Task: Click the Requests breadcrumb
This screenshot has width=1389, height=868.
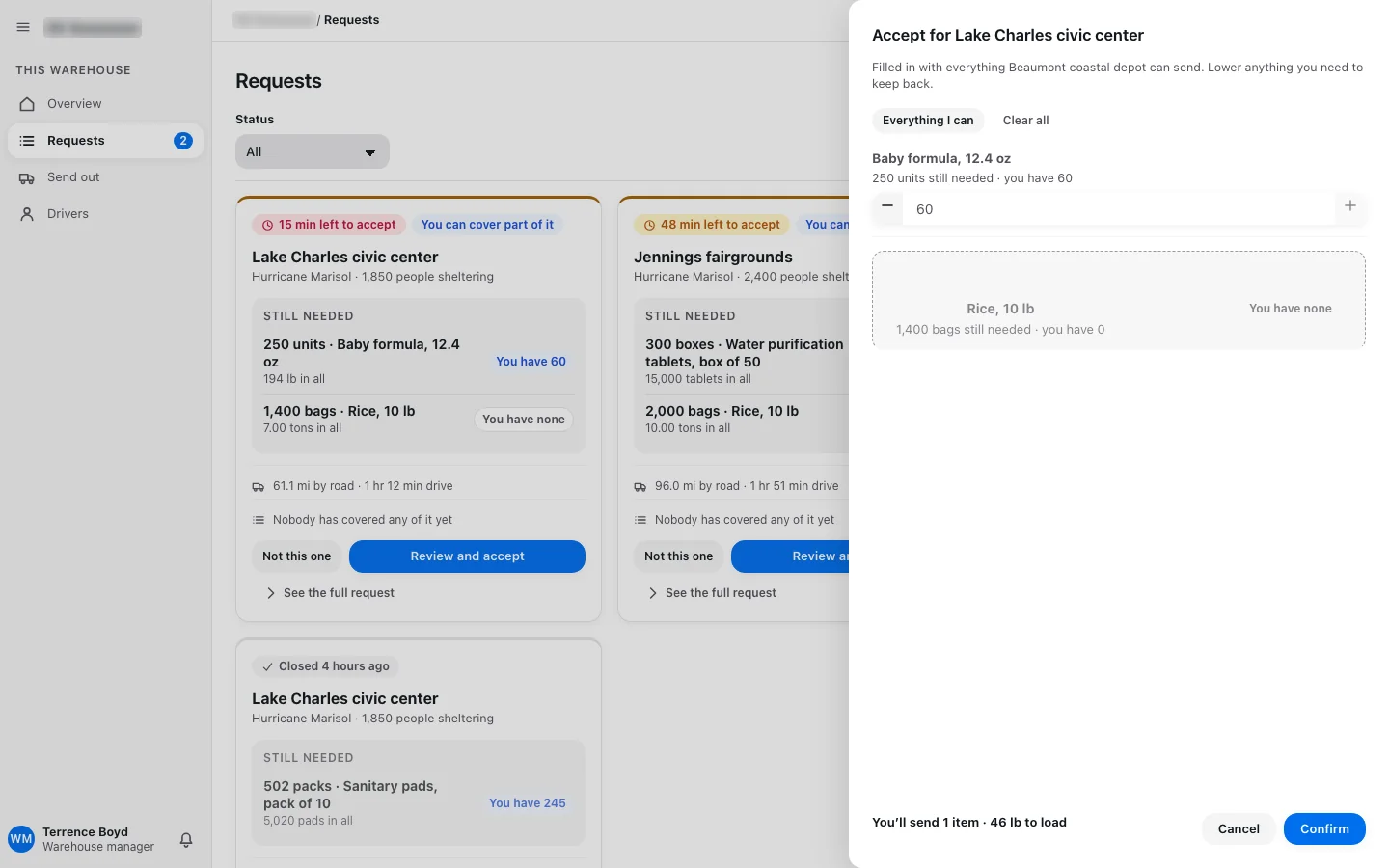Action: pyautogui.click(x=351, y=20)
